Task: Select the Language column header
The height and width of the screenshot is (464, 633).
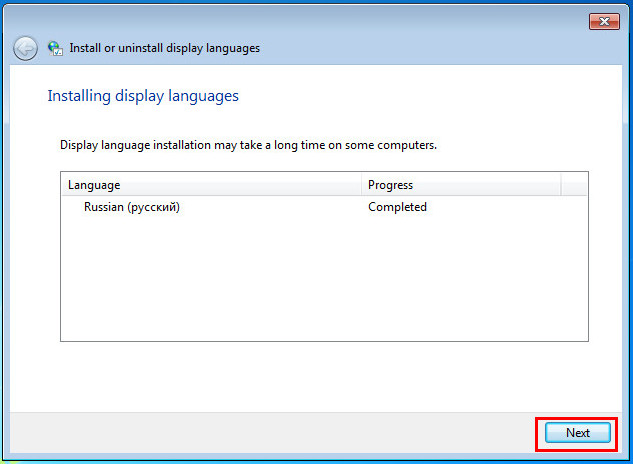Action: (x=211, y=185)
